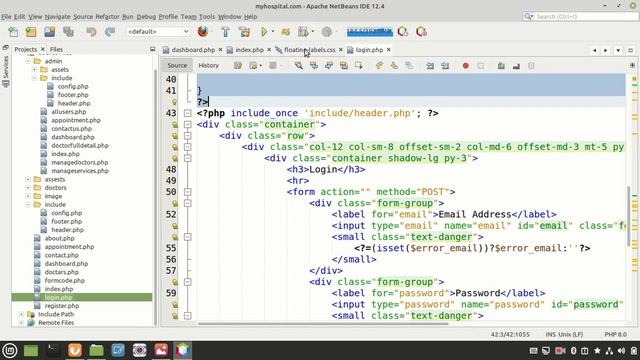Open the Window menu
640x360 pixels.
[x=229, y=17]
